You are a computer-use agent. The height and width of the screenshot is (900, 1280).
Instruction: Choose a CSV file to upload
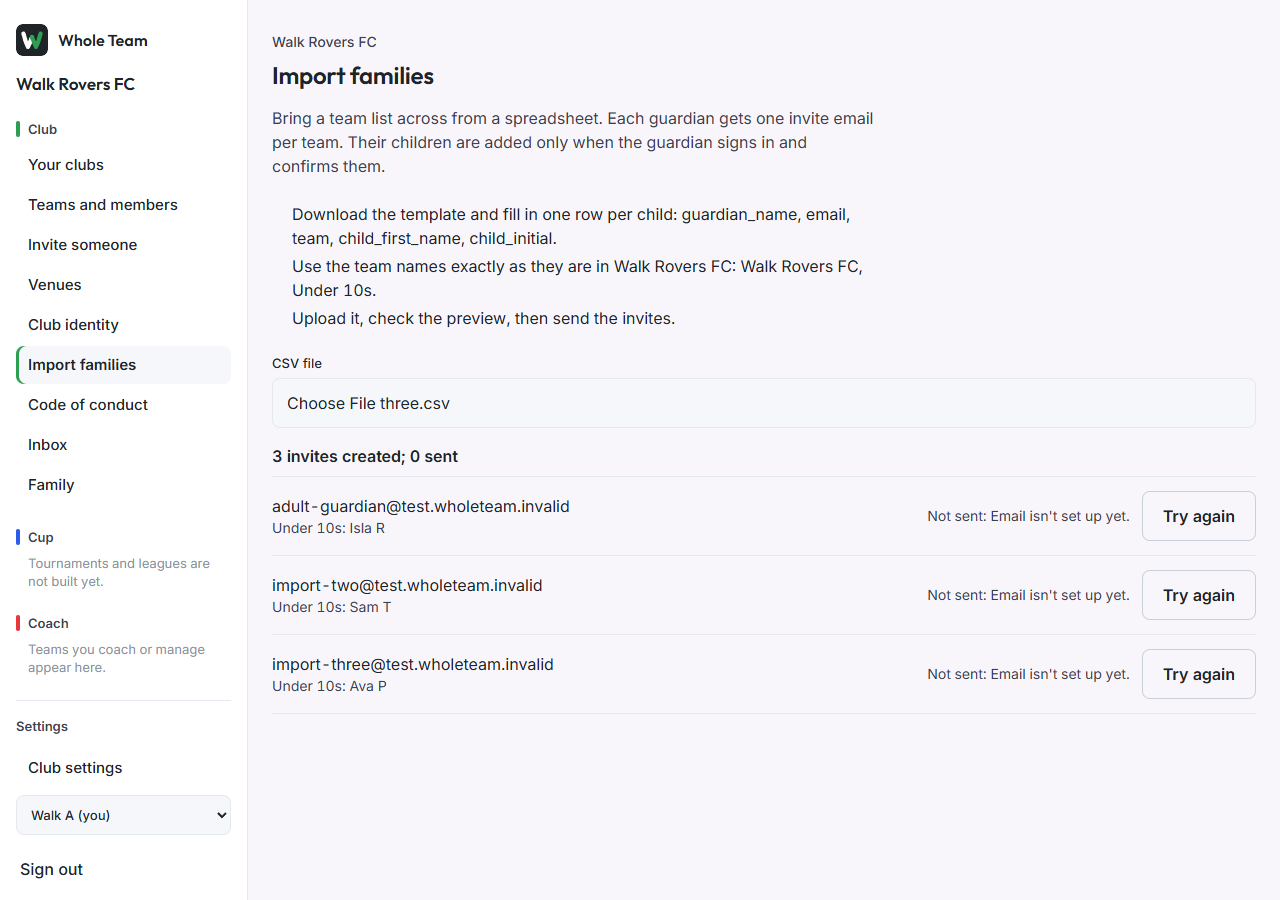(763, 403)
